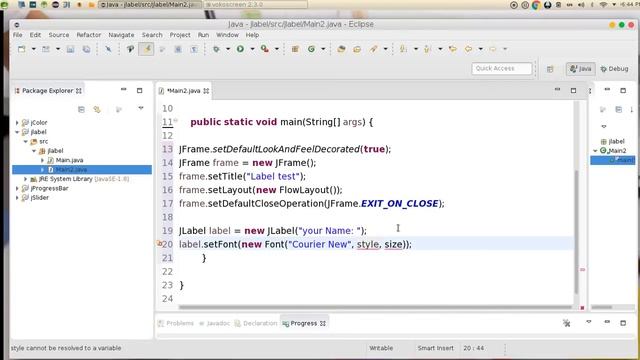Maximize the editor area
640x360 pixels.
(573, 90)
